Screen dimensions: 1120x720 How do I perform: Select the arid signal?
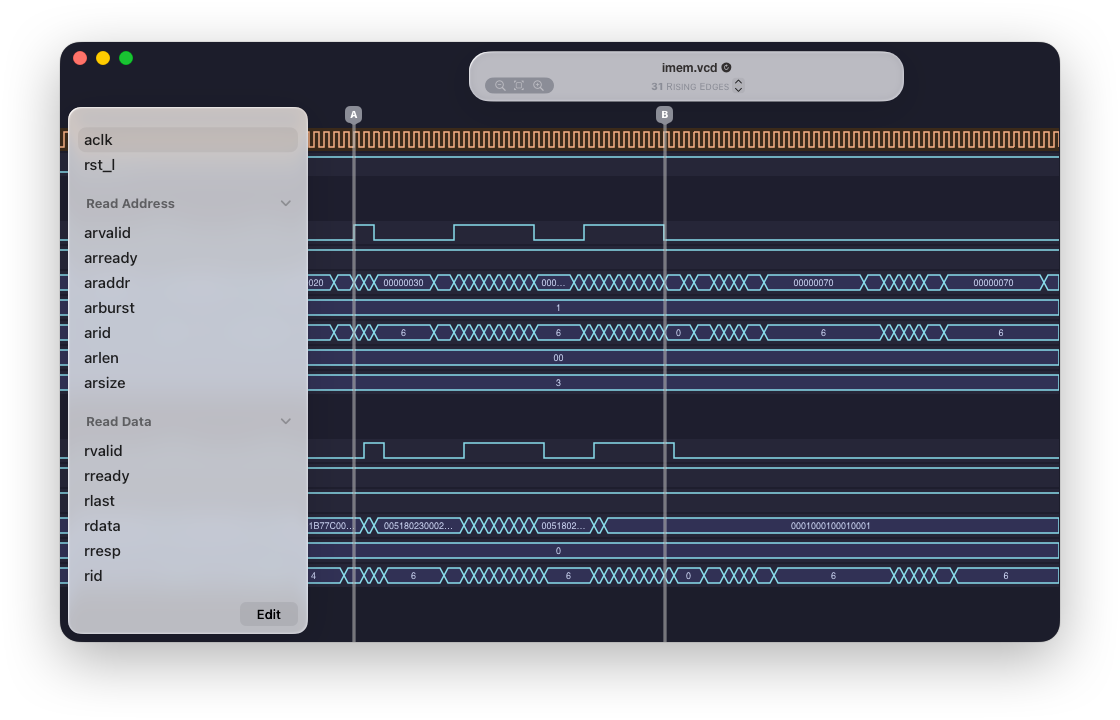pyautogui.click(x=188, y=333)
